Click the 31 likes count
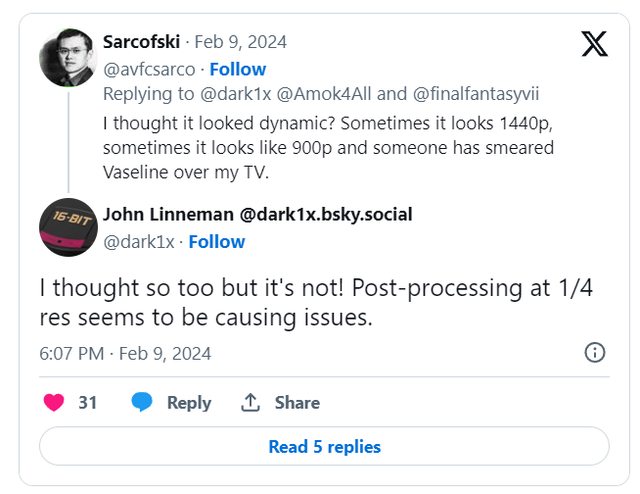 pyautogui.click(x=87, y=403)
